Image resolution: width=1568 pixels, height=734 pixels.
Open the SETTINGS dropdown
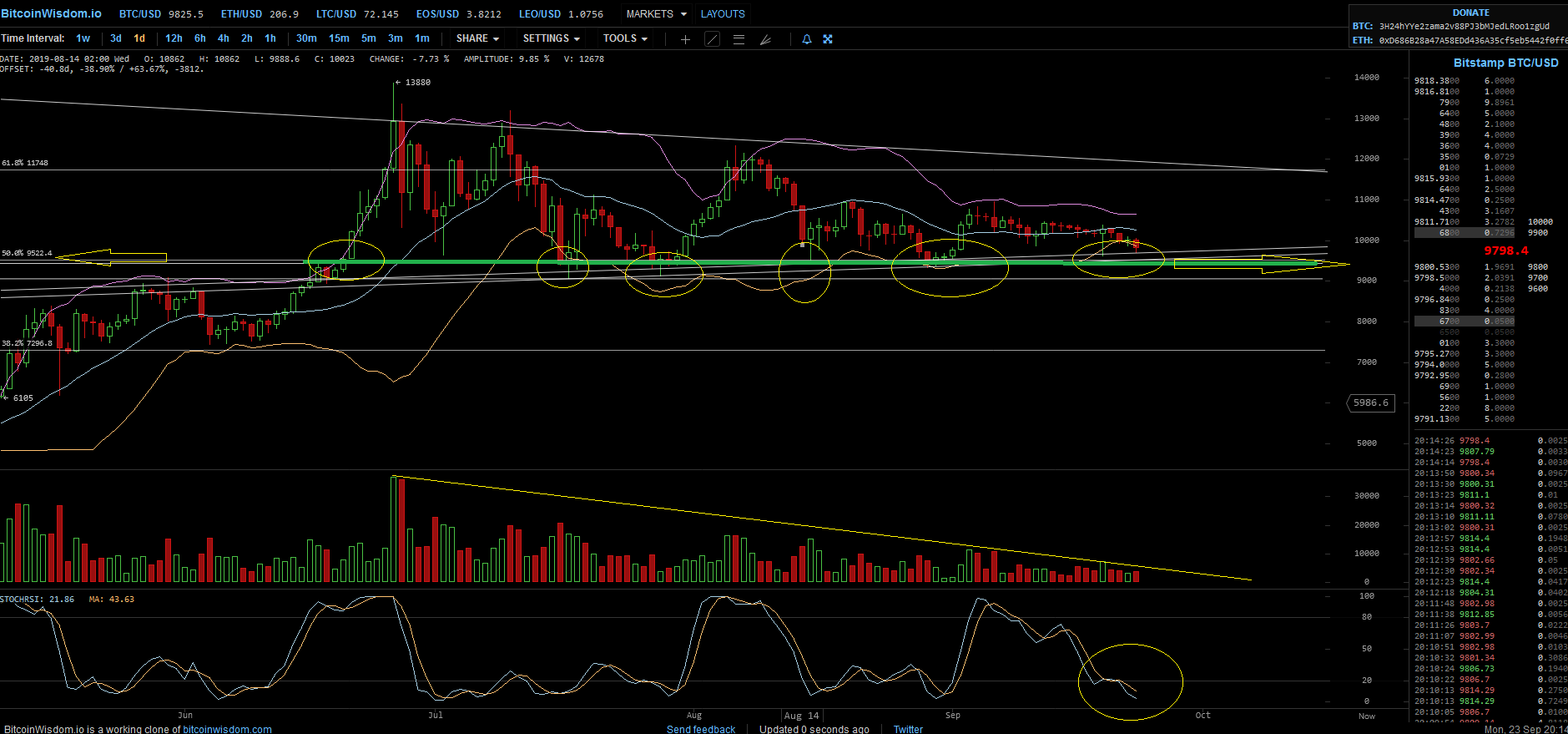(x=551, y=38)
